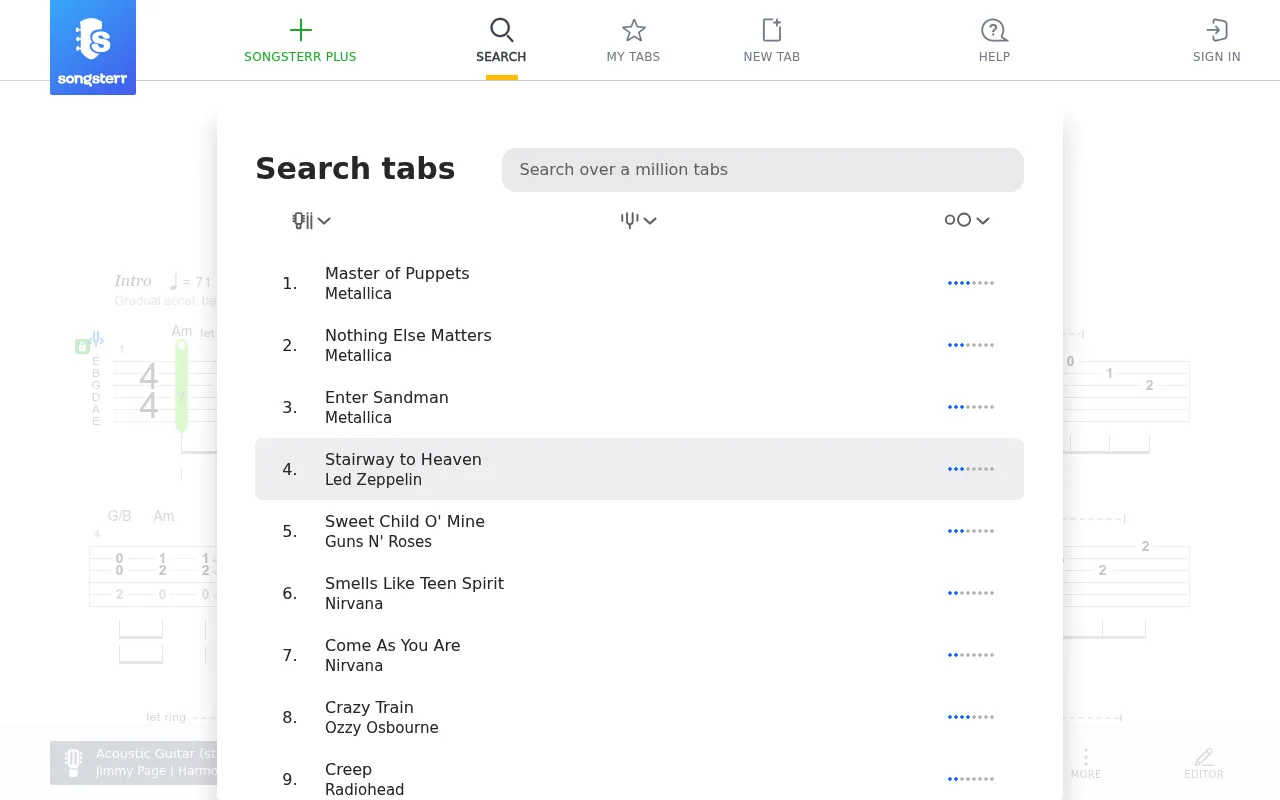Screen dimensions: 1280x800
Task: Click difficulty dots for Stairway to Heaven
Action: pyautogui.click(x=971, y=469)
